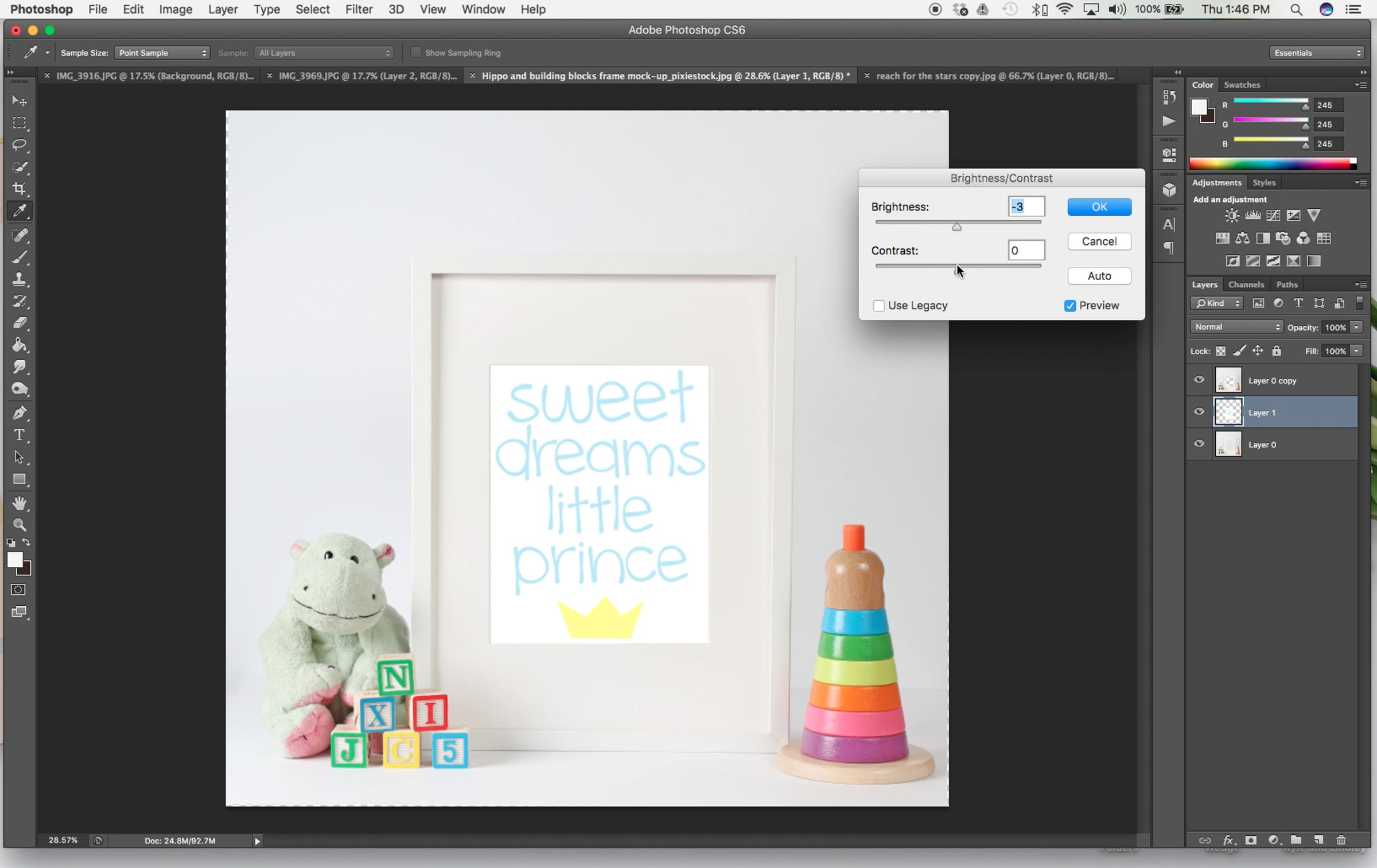Open the Filter menu
This screenshot has height=868, width=1377.
click(359, 9)
